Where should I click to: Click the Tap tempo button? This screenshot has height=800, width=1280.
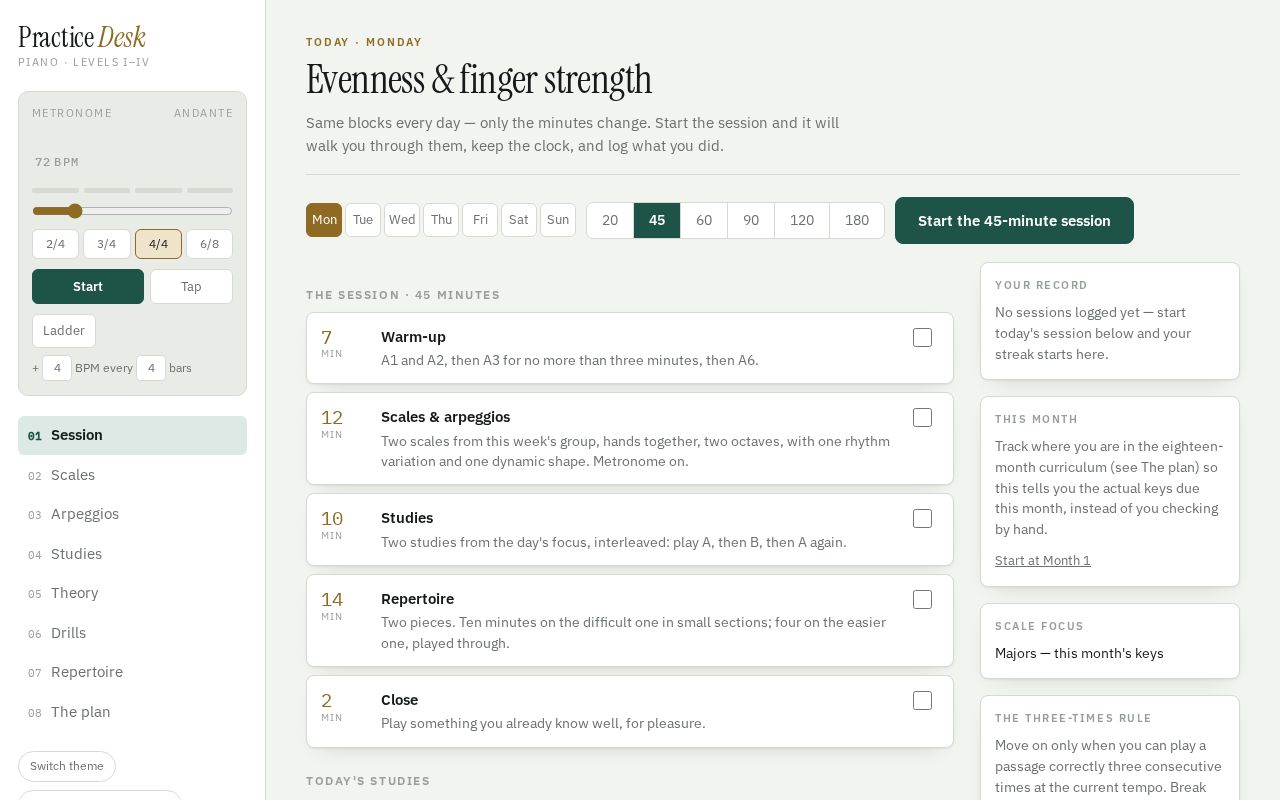point(191,286)
